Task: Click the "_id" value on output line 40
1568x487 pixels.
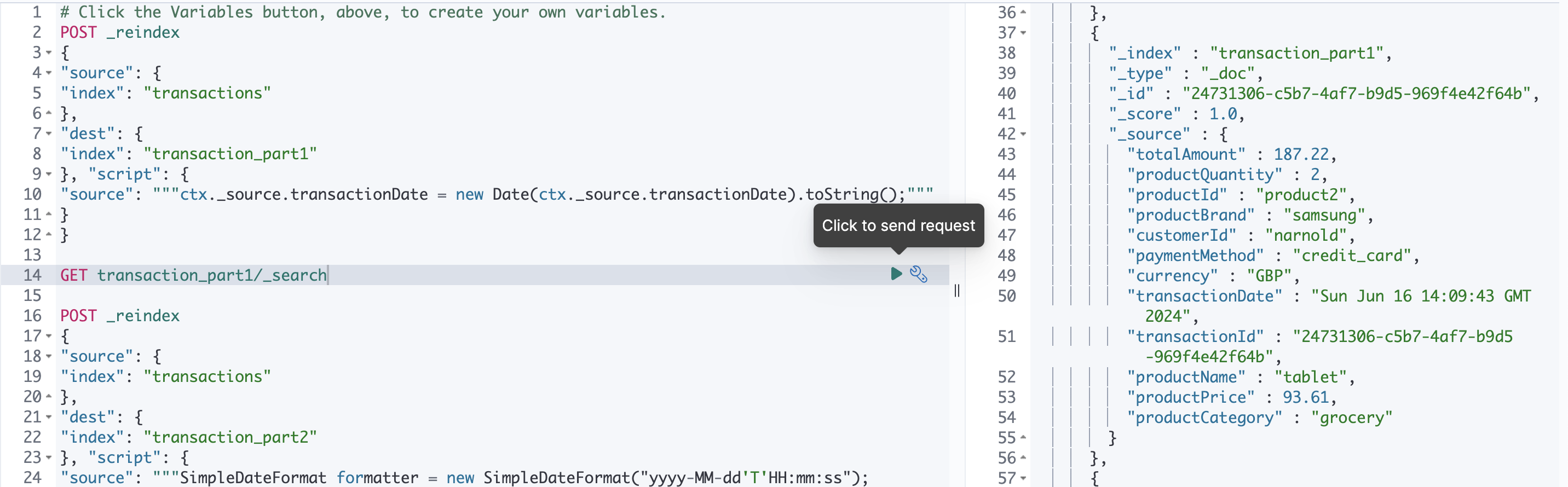Action: 1357,93
